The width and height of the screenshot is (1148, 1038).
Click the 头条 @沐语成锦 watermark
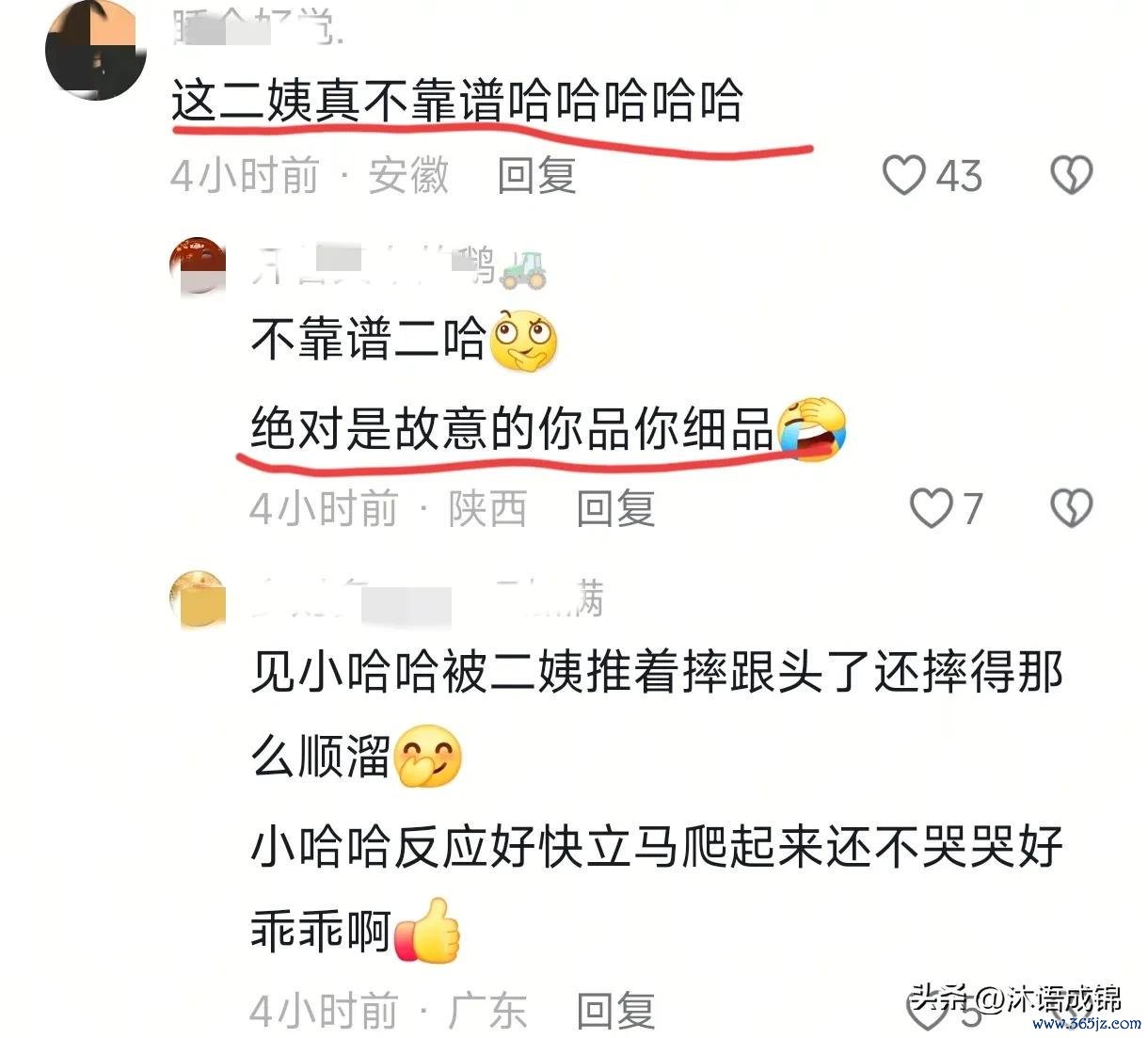click(1016, 998)
